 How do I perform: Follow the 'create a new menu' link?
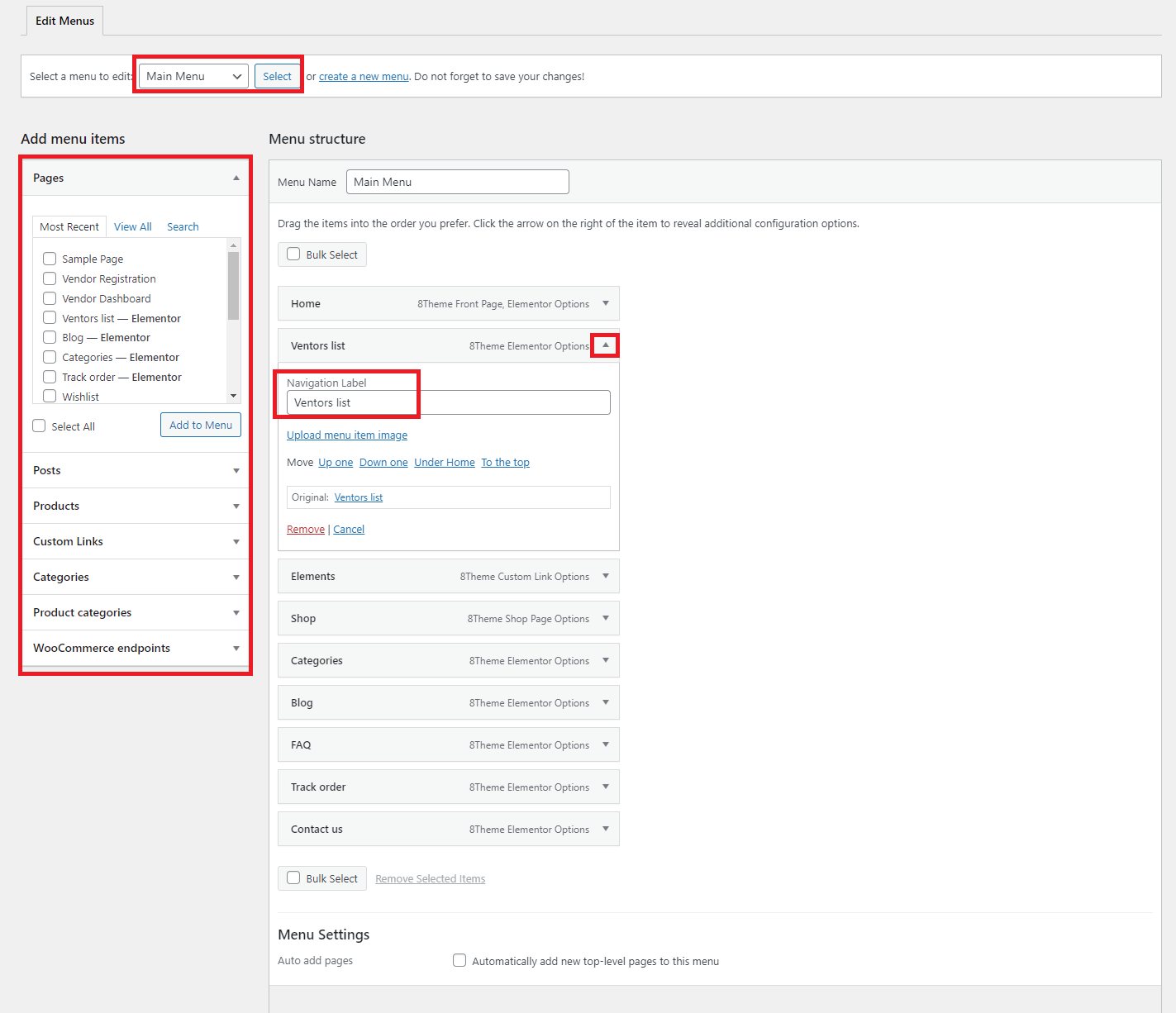click(364, 77)
